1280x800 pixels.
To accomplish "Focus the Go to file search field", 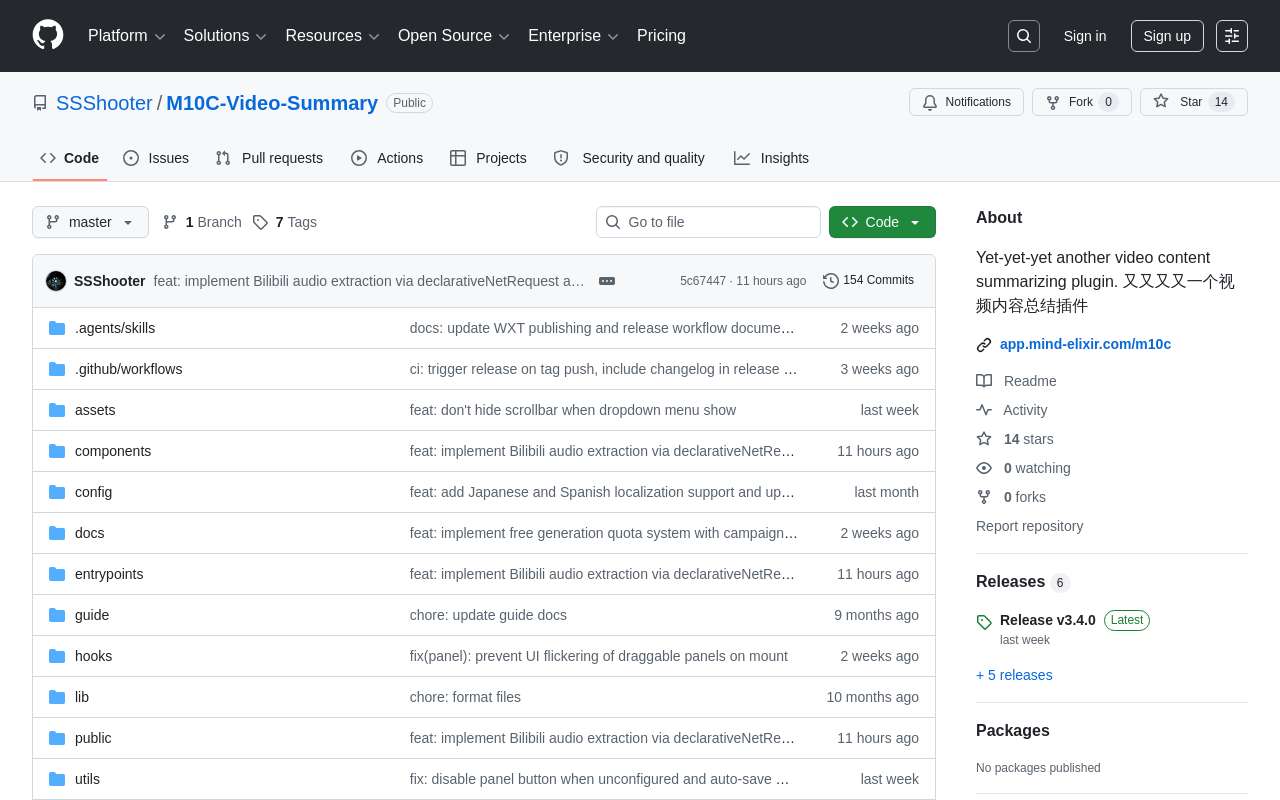I will 708,222.
